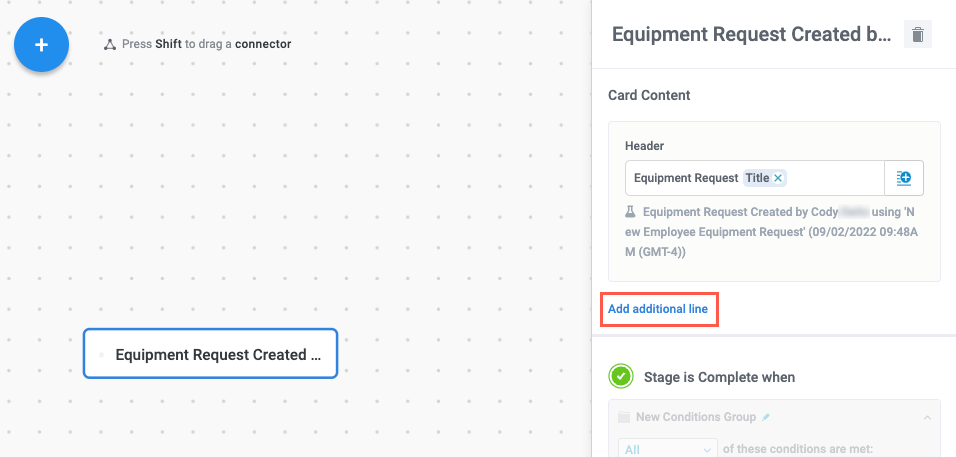Click the Card Content section heading

click(x=649, y=95)
